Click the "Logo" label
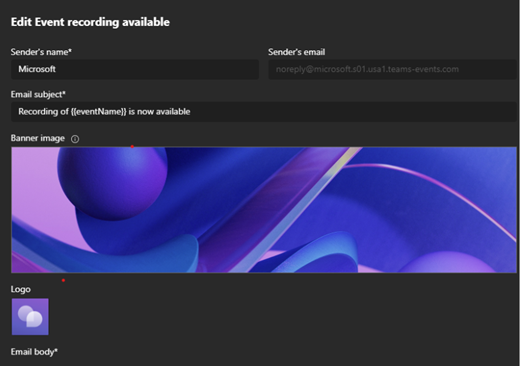Viewport: 520px width, 366px height. click(21, 289)
